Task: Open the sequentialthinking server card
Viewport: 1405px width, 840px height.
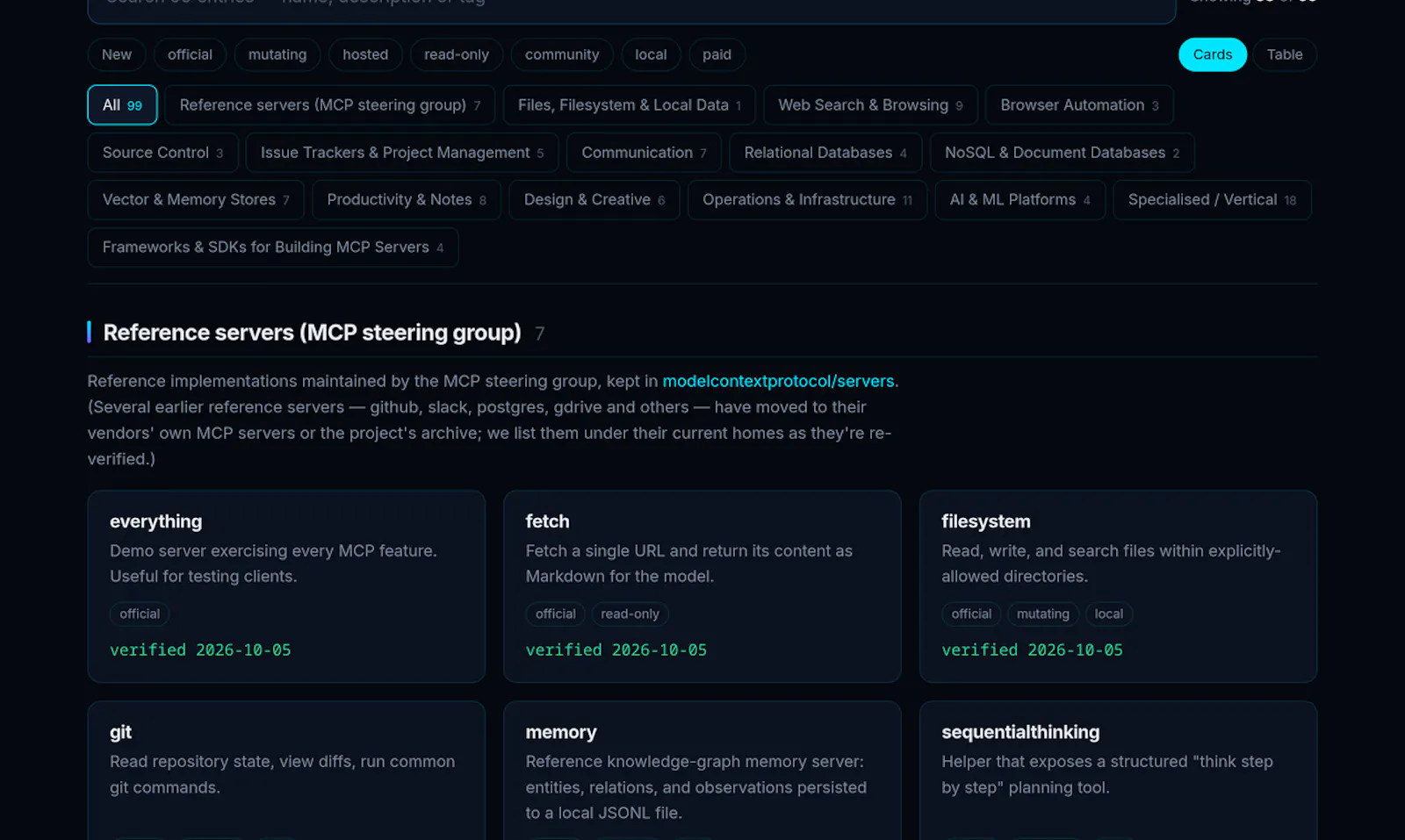Action: tap(1118, 771)
